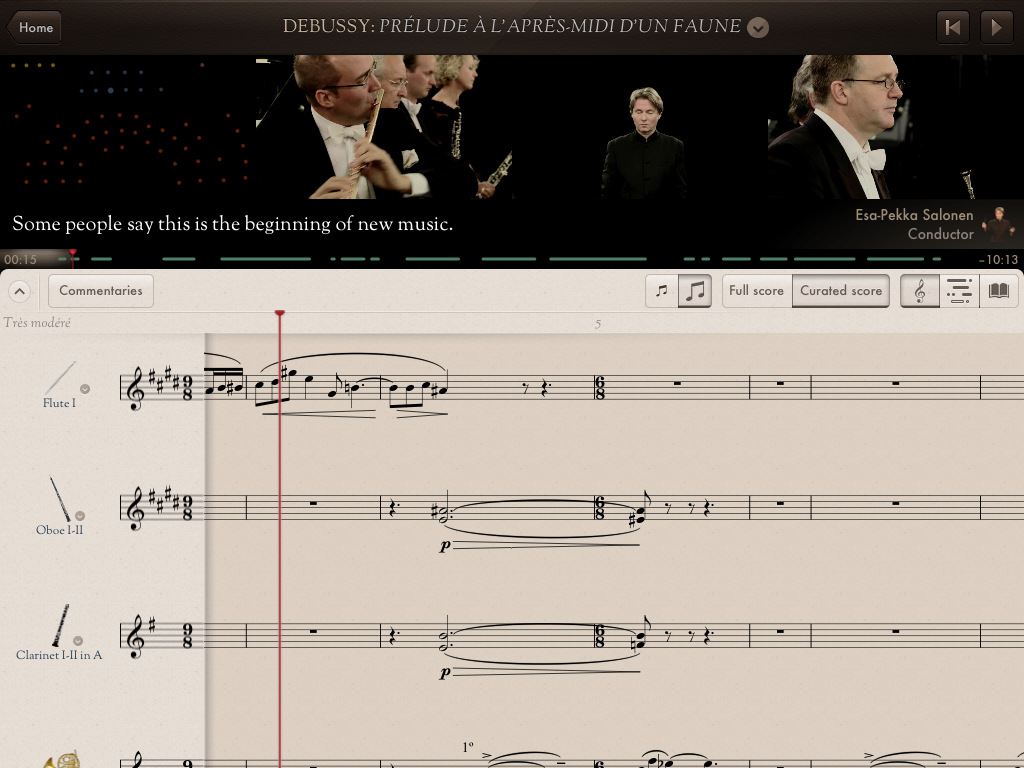Open the Commentaries panel
The width and height of the screenshot is (1024, 768).
(100, 291)
